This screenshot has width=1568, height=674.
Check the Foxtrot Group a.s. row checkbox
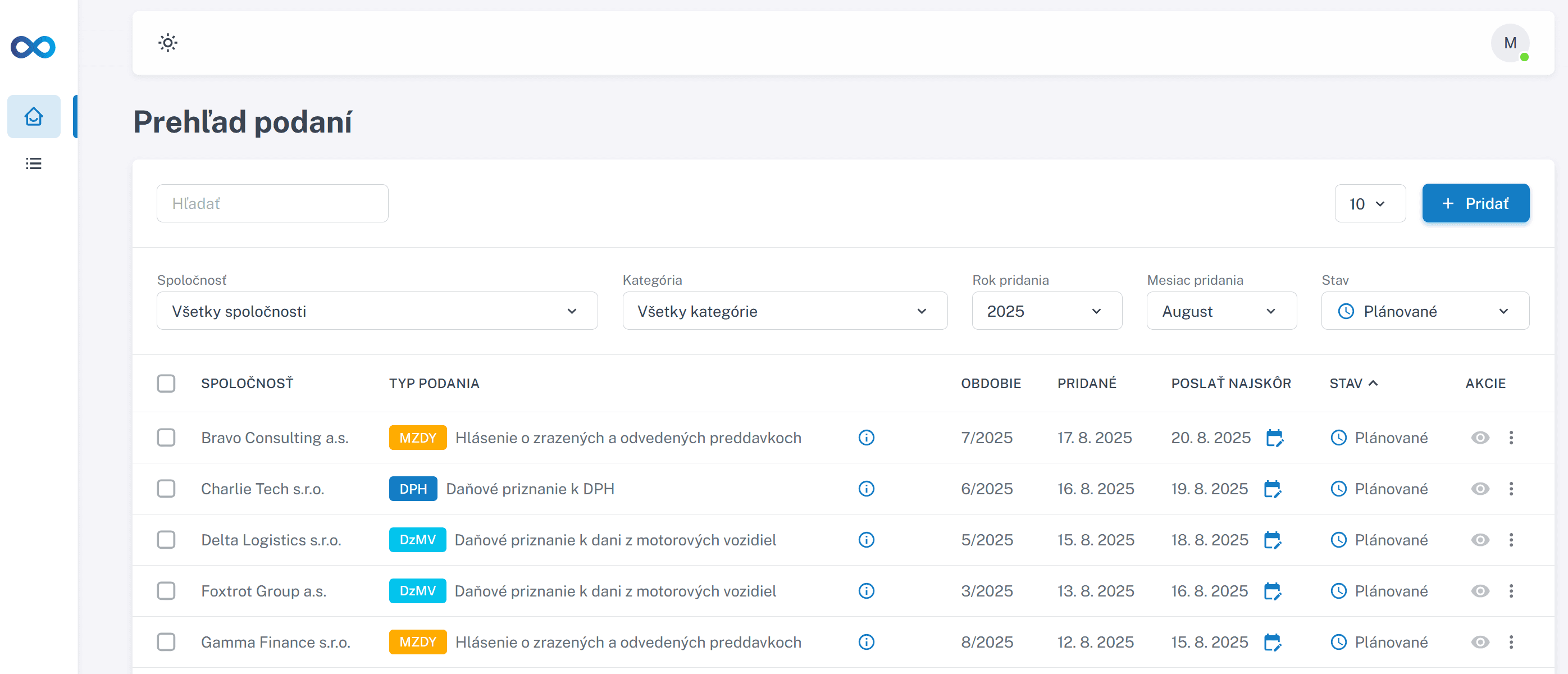point(166,591)
